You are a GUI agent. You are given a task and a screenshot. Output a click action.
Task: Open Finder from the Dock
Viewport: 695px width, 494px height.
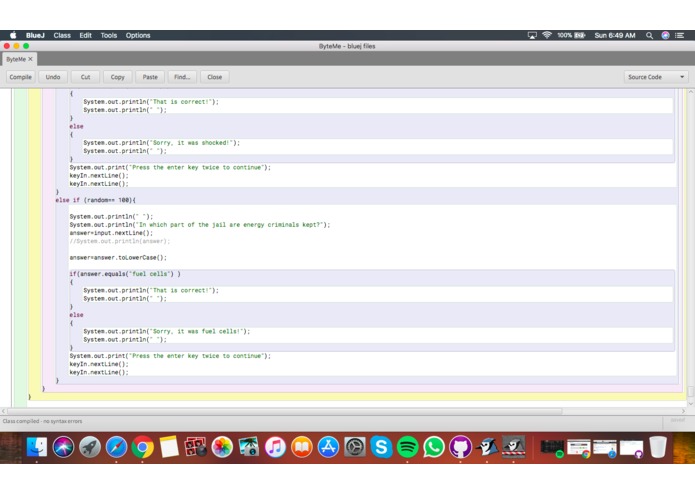[37, 447]
